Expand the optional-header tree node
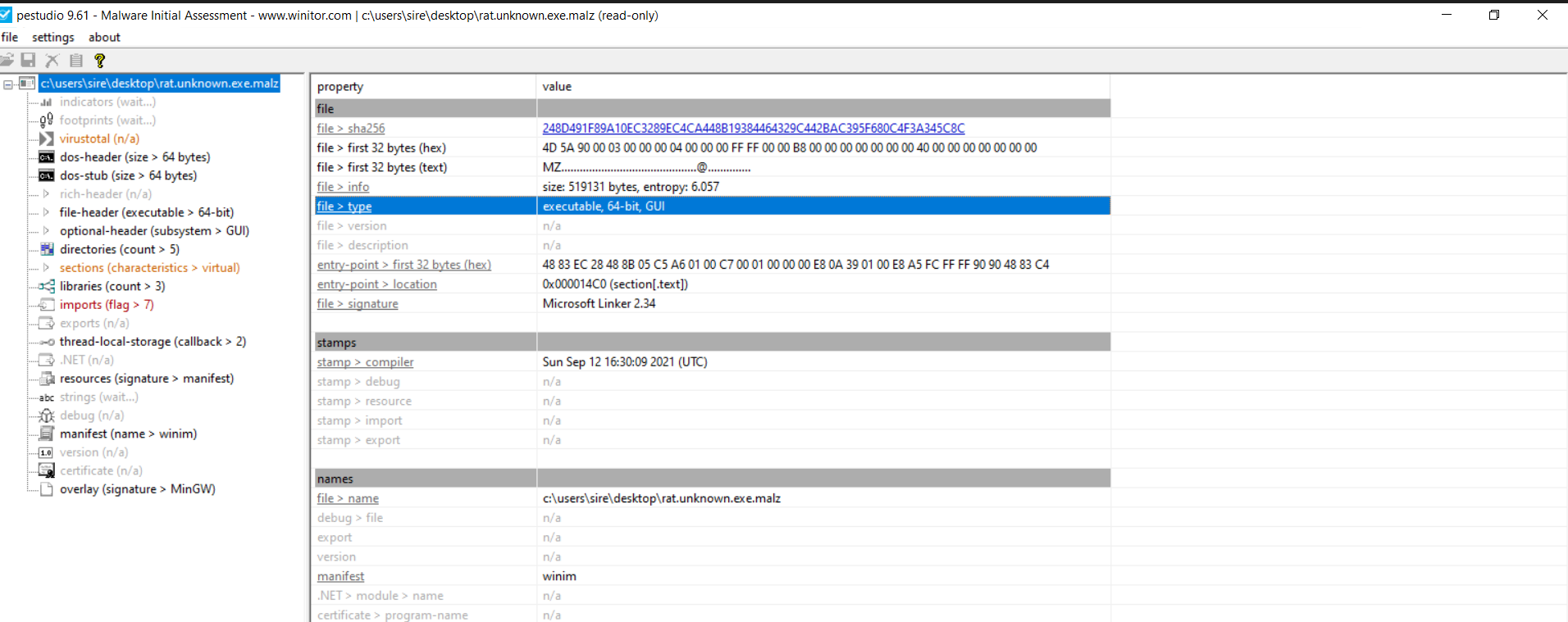Image resolution: width=1568 pixels, height=622 pixels. (x=46, y=231)
